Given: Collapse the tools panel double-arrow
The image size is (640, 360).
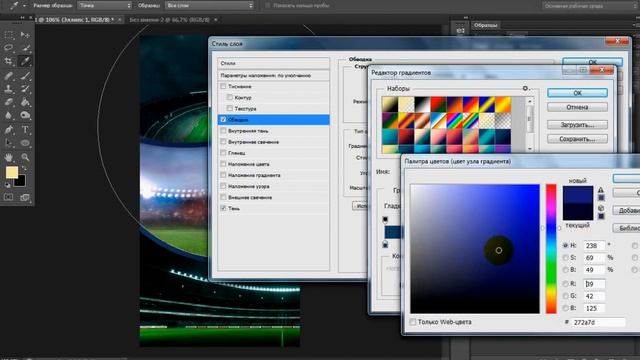Looking at the screenshot, I should (x=22, y=18).
